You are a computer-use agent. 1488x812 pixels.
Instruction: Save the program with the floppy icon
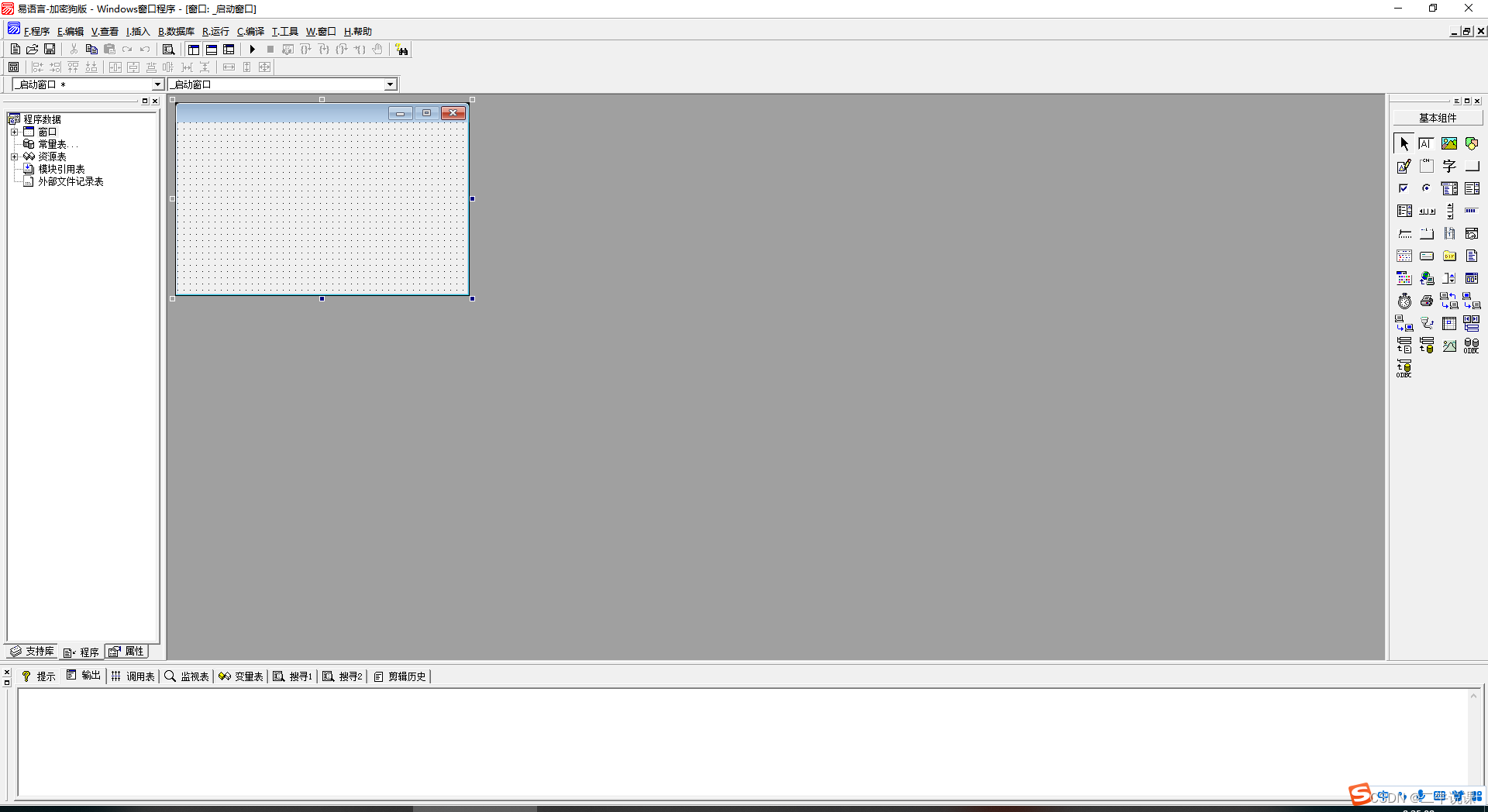click(x=50, y=49)
